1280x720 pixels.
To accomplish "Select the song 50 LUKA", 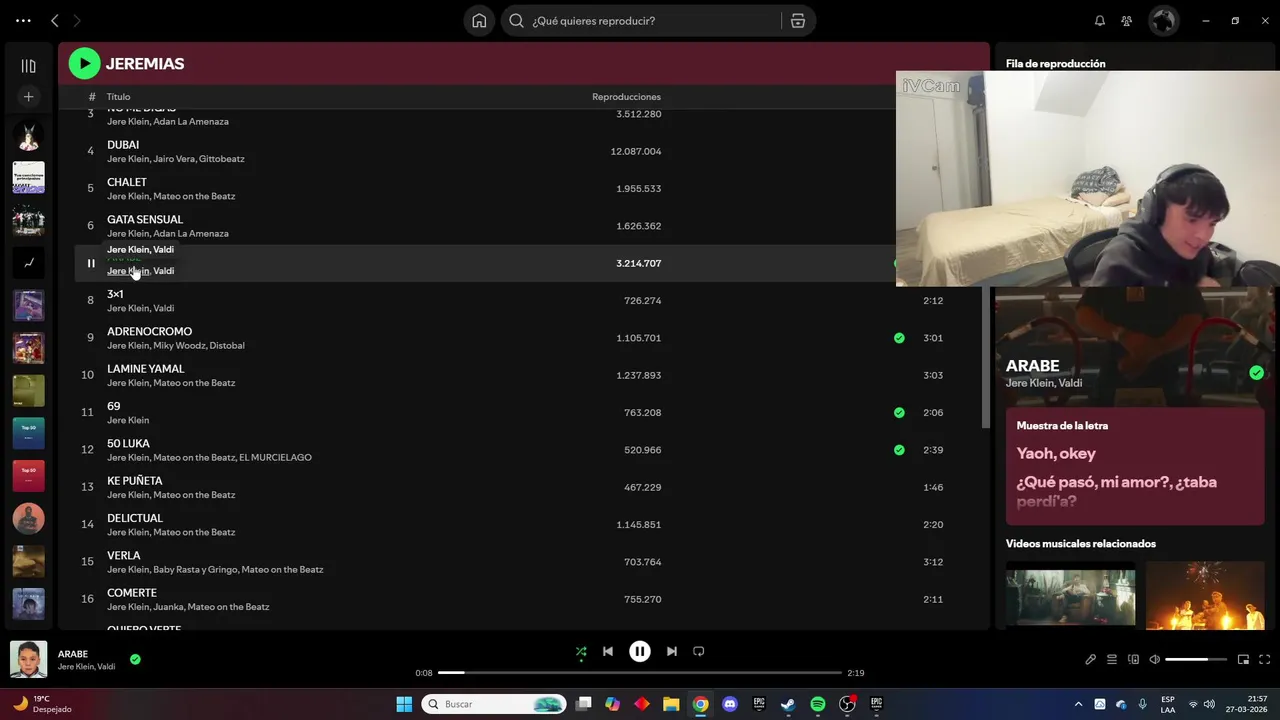I will 128,443.
